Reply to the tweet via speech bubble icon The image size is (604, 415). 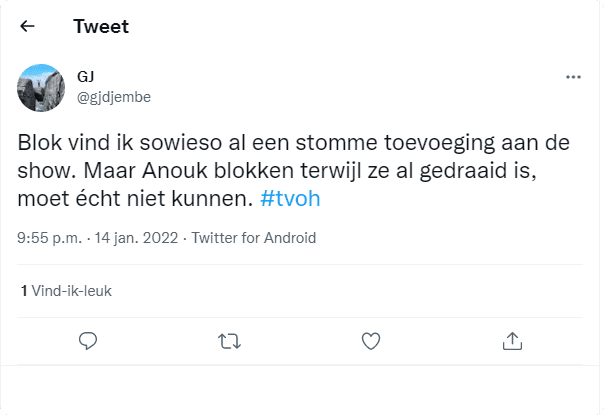pyautogui.click(x=88, y=341)
